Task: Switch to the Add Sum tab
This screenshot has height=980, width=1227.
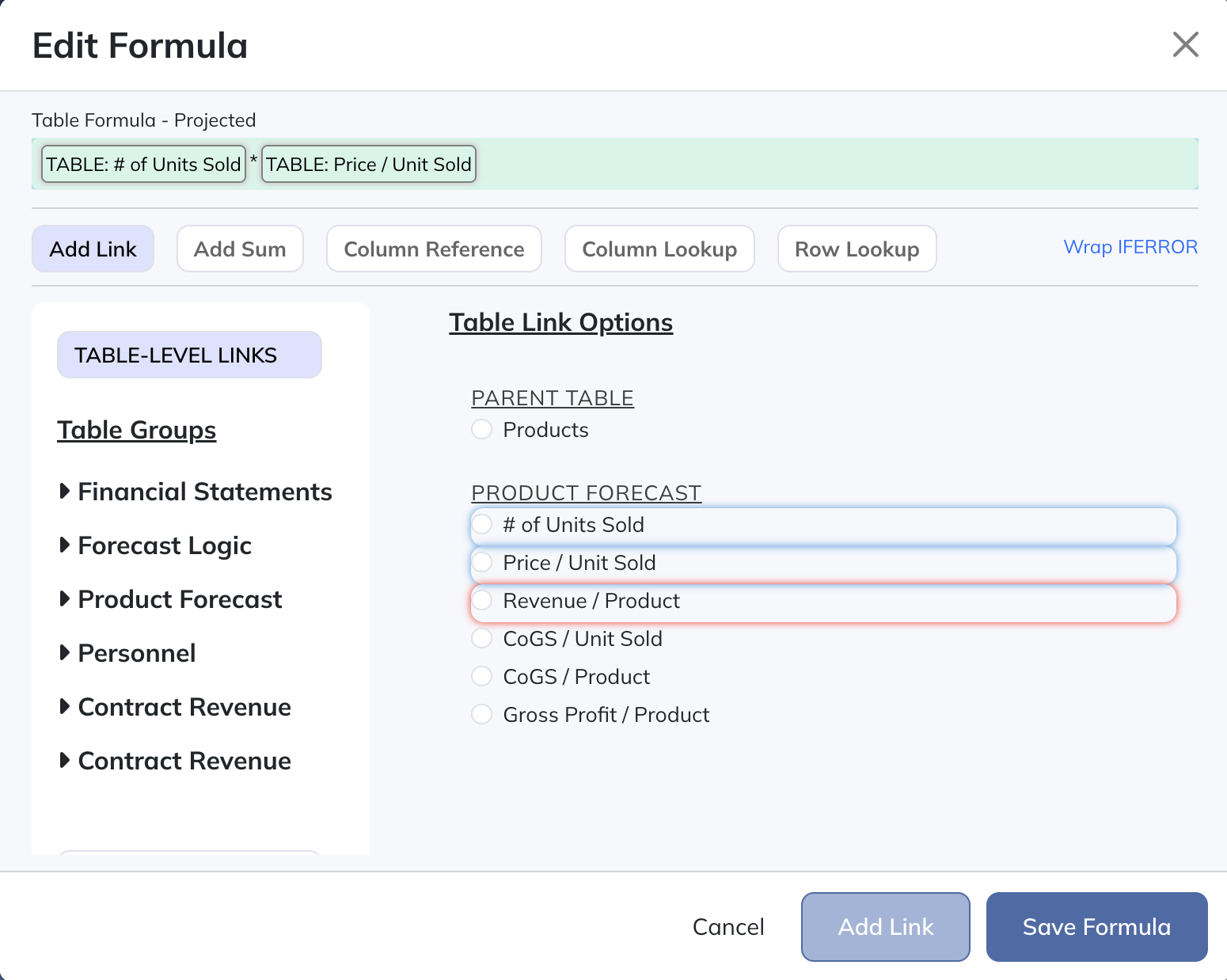Action: coord(240,249)
